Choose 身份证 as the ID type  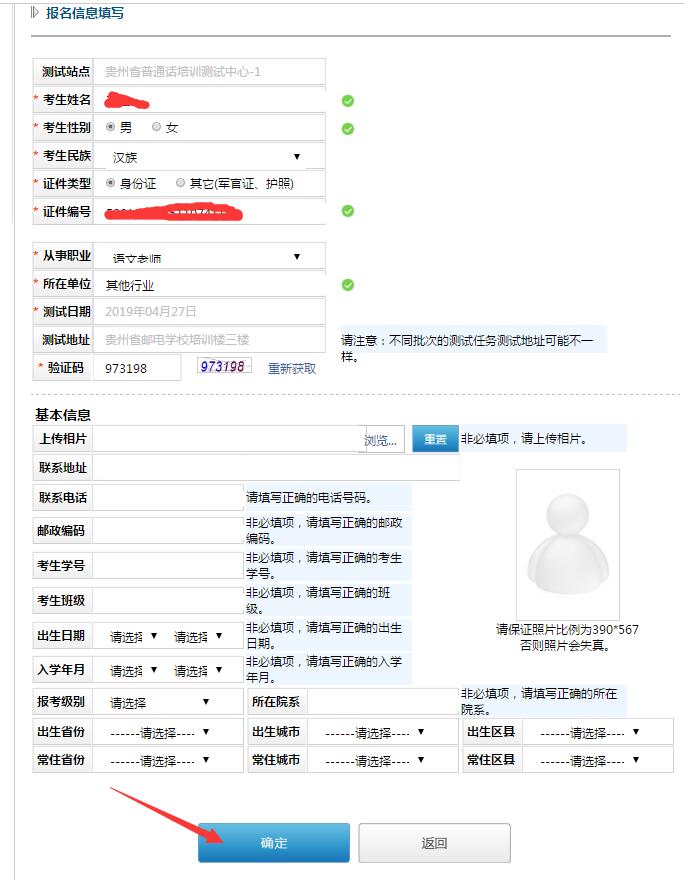[111, 184]
